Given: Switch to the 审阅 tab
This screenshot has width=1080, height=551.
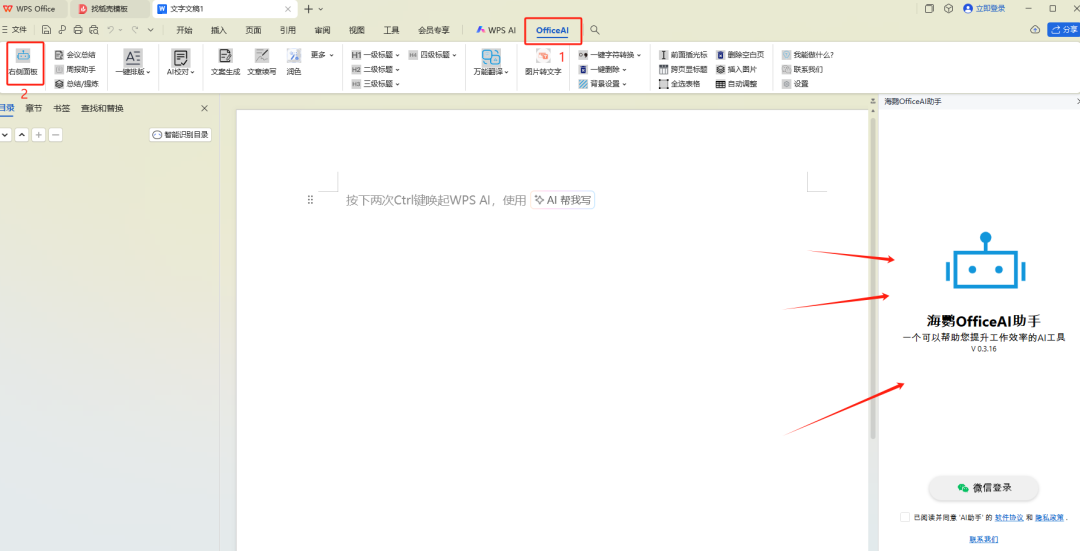Looking at the screenshot, I should pos(322,30).
